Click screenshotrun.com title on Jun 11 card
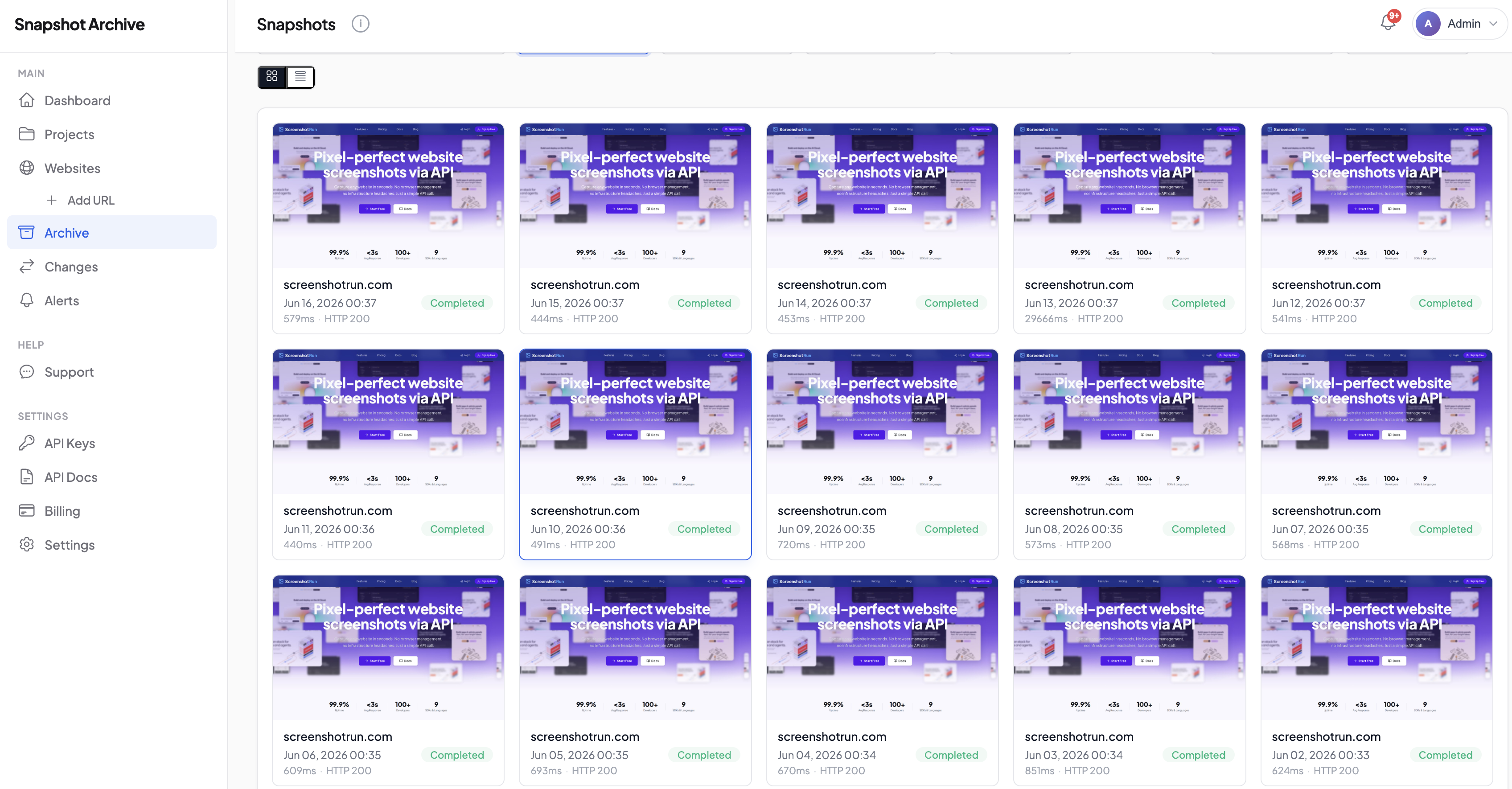This screenshot has height=789, width=1512. (337, 511)
